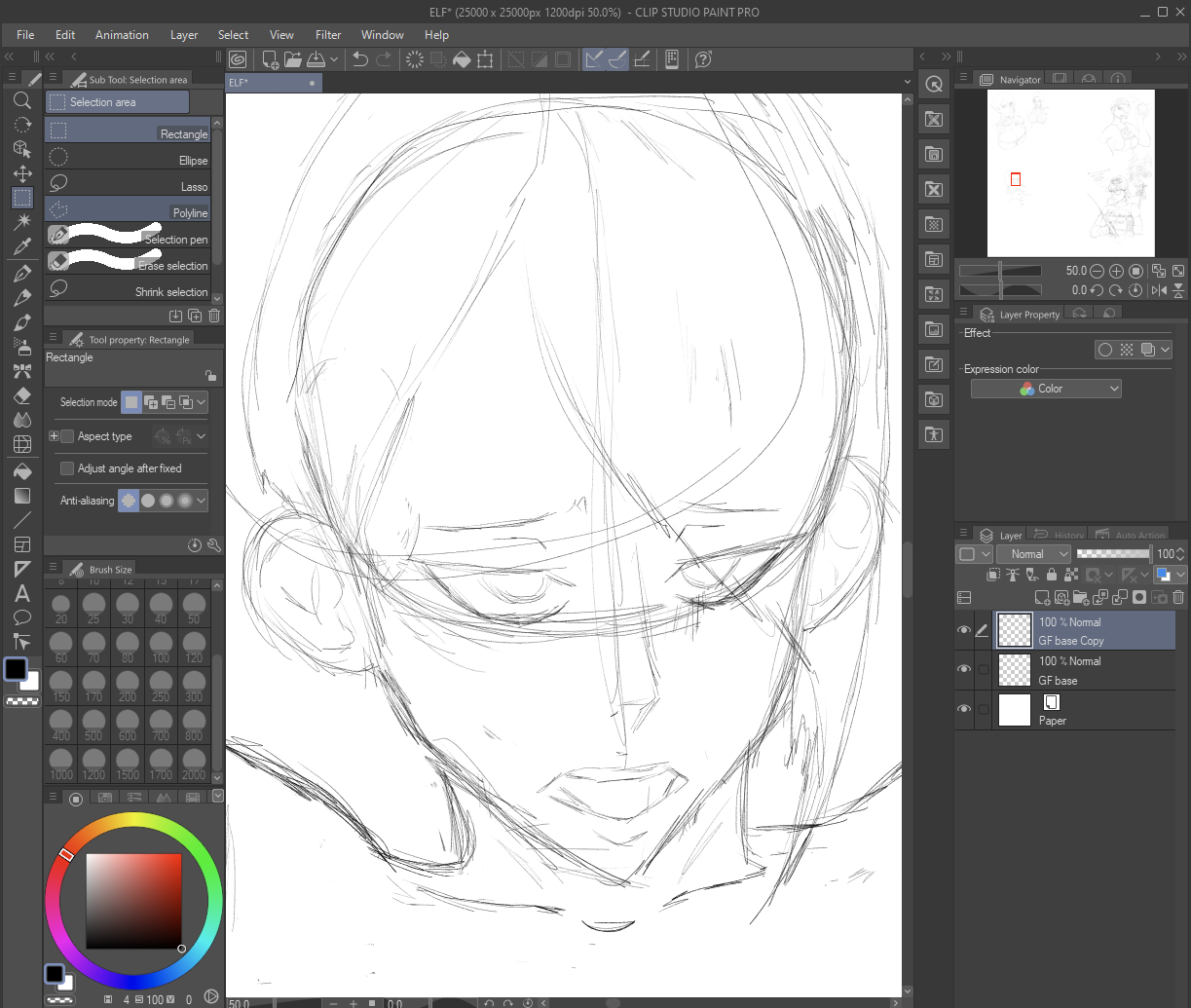The height and width of the screenshot is (1008, 1191).
Task: Click the black foreground color swatch
Action: click(x=16, y=669)
